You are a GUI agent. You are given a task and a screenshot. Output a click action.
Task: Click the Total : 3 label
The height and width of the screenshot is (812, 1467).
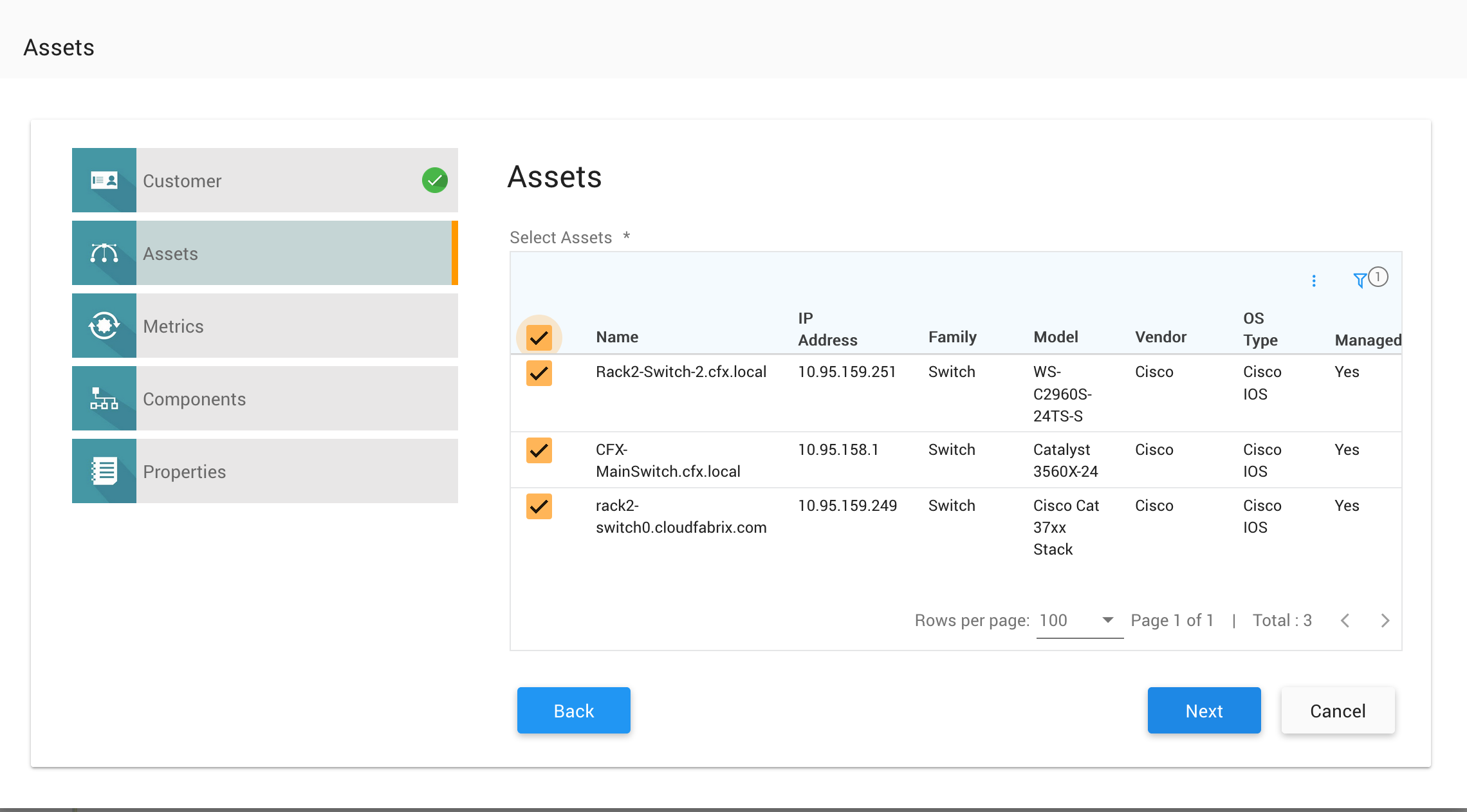1282,620
